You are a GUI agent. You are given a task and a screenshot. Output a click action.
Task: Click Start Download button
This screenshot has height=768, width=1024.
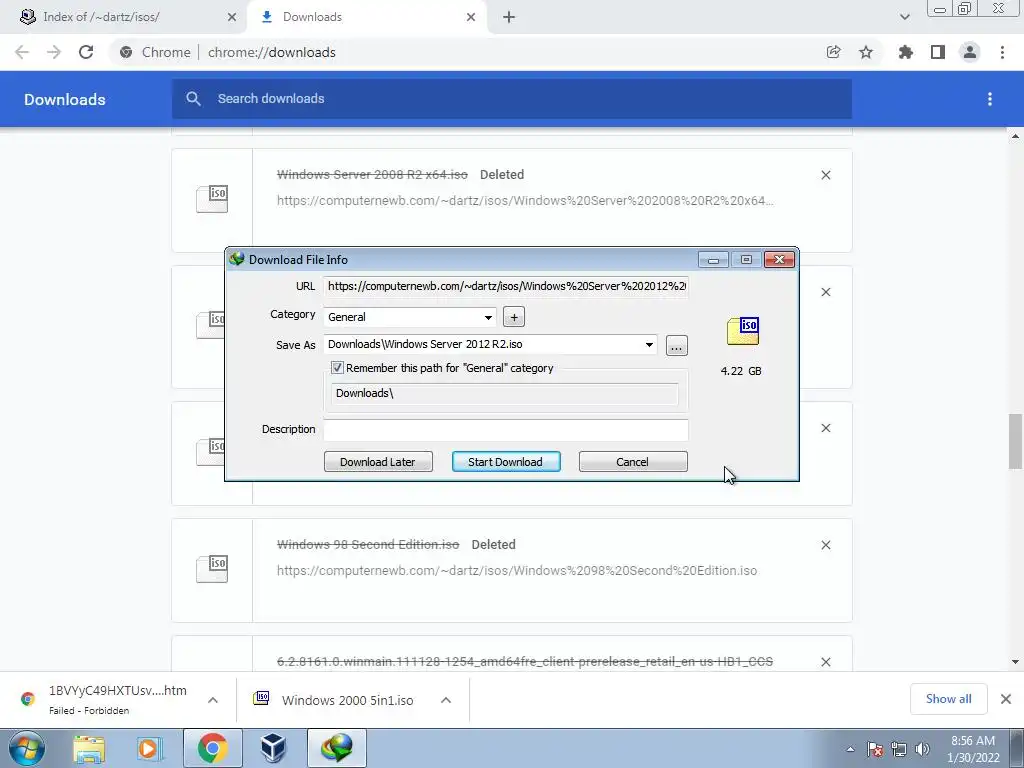506,462
